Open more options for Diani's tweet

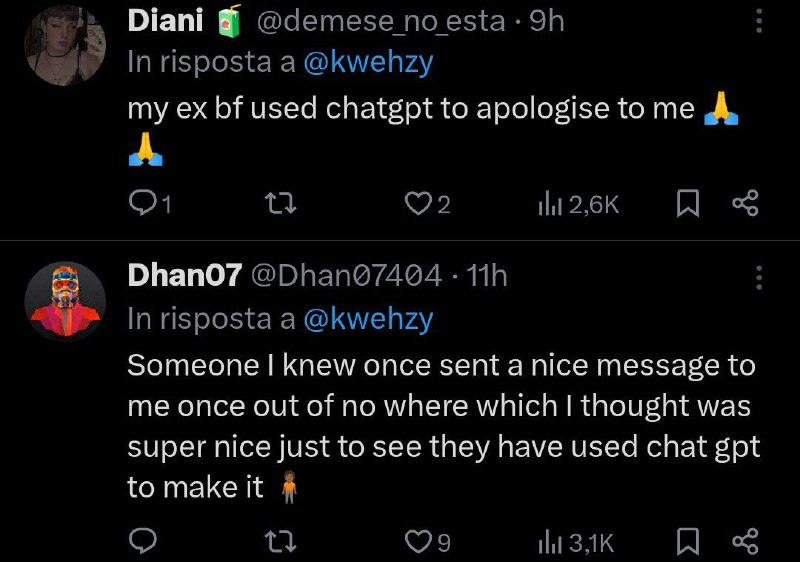point(759,21)
